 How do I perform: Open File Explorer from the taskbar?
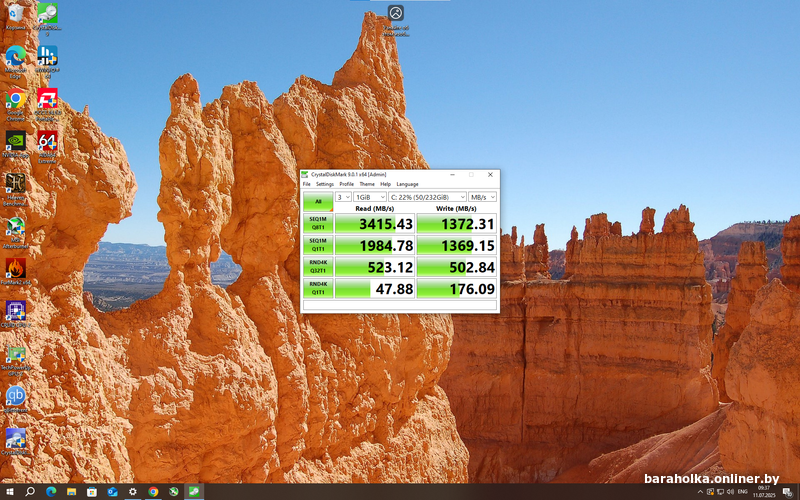point(71,492)
